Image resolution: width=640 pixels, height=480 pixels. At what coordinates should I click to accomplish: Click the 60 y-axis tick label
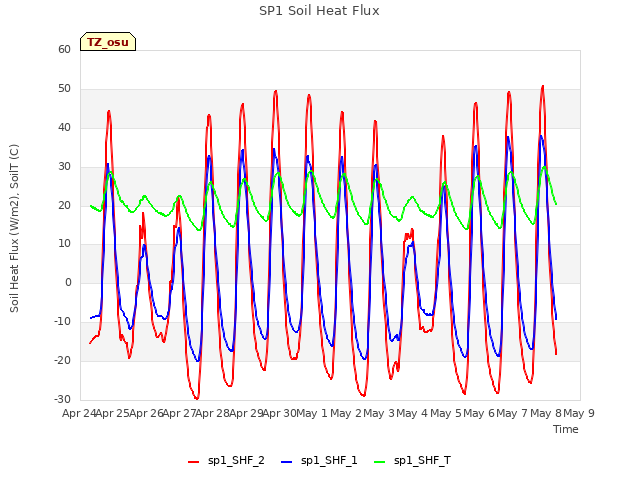[64, 50]
